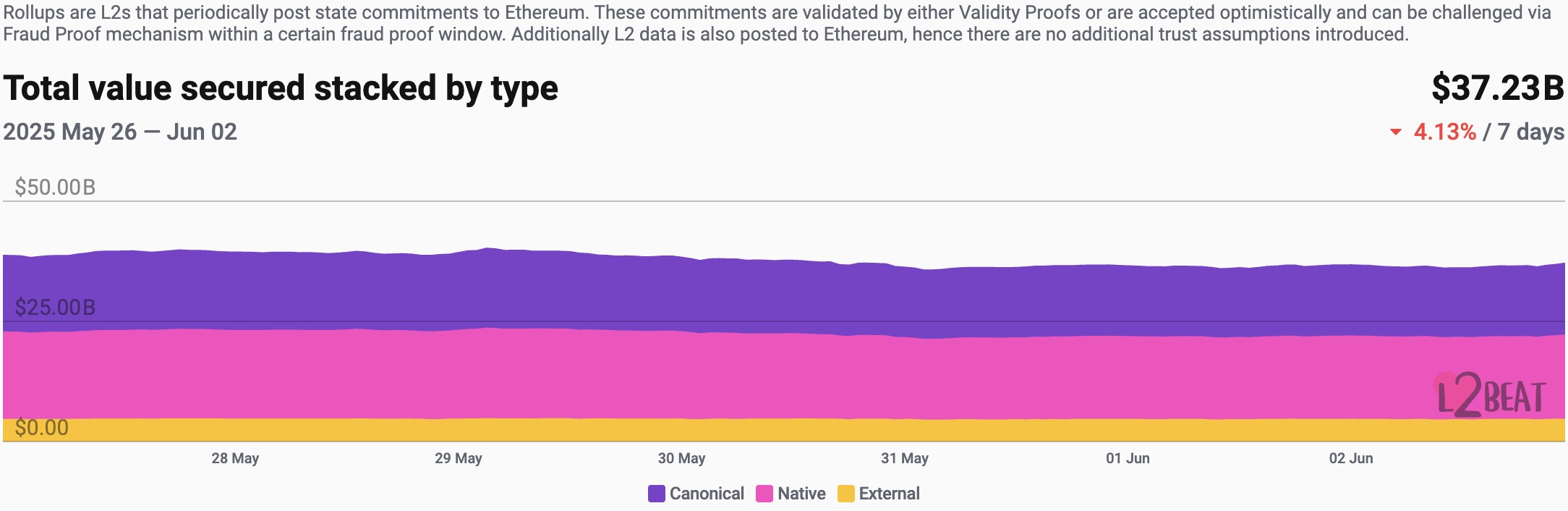Toggle the Native legend label
The image size is (1568, 511).
[x=801, y=494]
